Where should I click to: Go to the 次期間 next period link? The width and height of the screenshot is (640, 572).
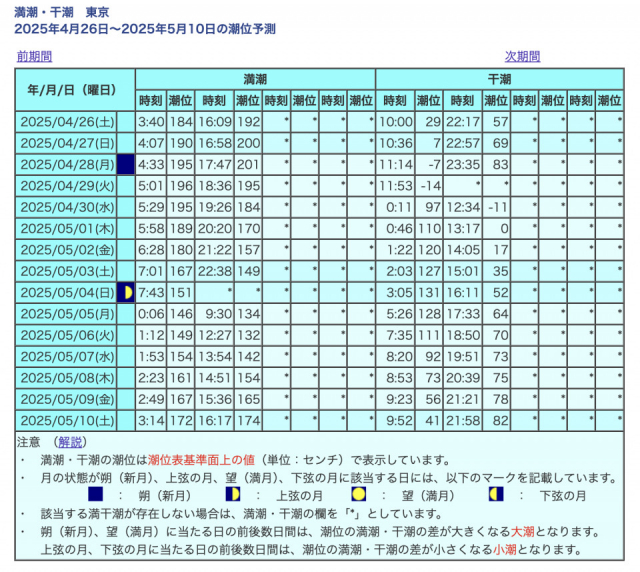pos(522,57)
